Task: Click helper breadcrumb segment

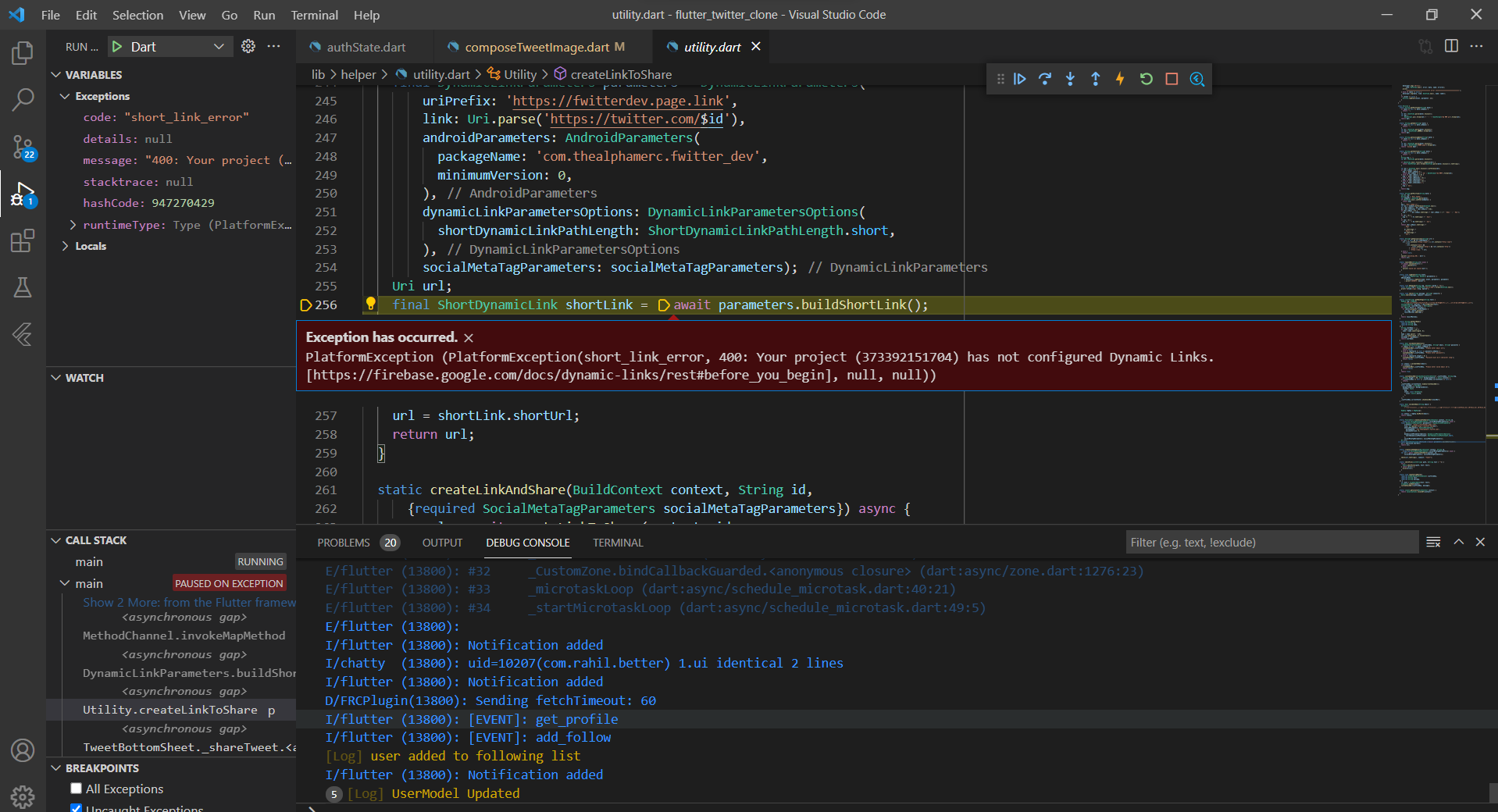Action: coord(358,74)
